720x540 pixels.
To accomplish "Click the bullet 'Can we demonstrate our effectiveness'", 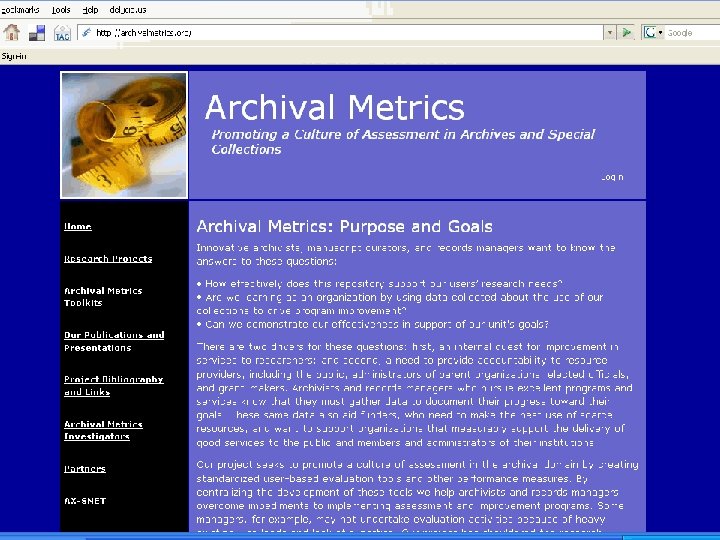I will click(372, 324).
